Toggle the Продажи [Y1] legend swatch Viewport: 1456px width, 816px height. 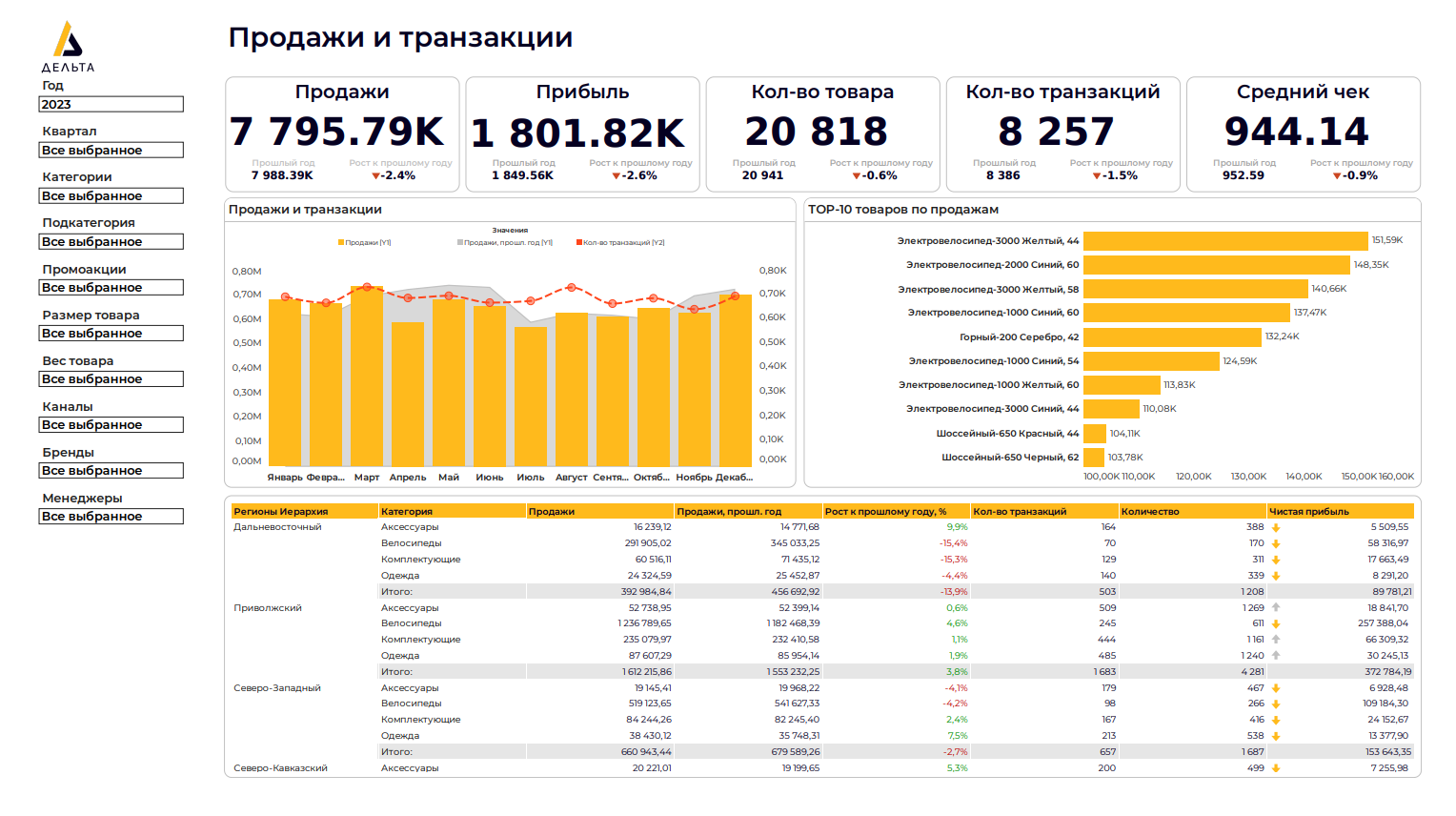341,242
